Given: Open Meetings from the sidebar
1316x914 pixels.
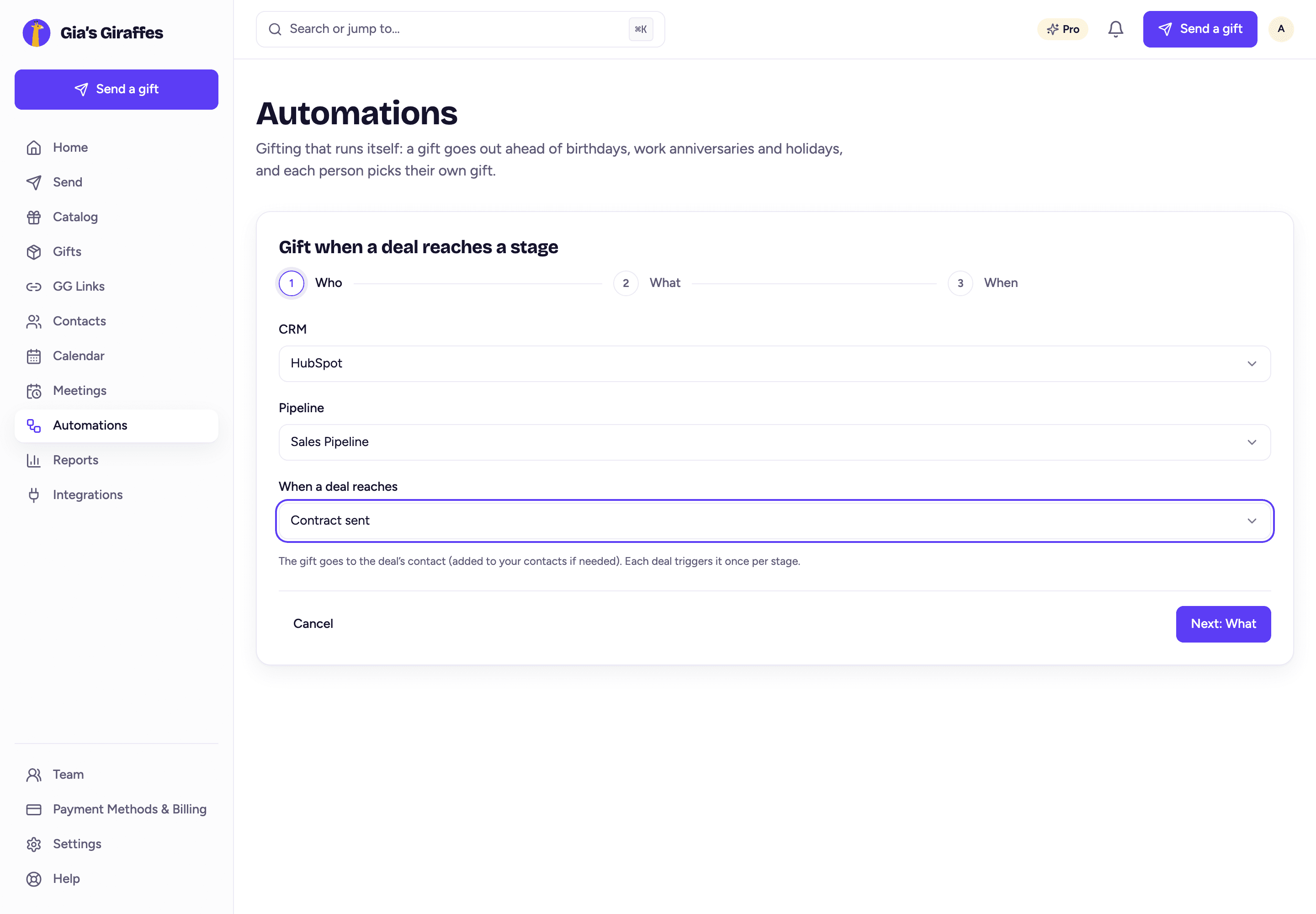Looking at the screenshot, I should 116,391.
